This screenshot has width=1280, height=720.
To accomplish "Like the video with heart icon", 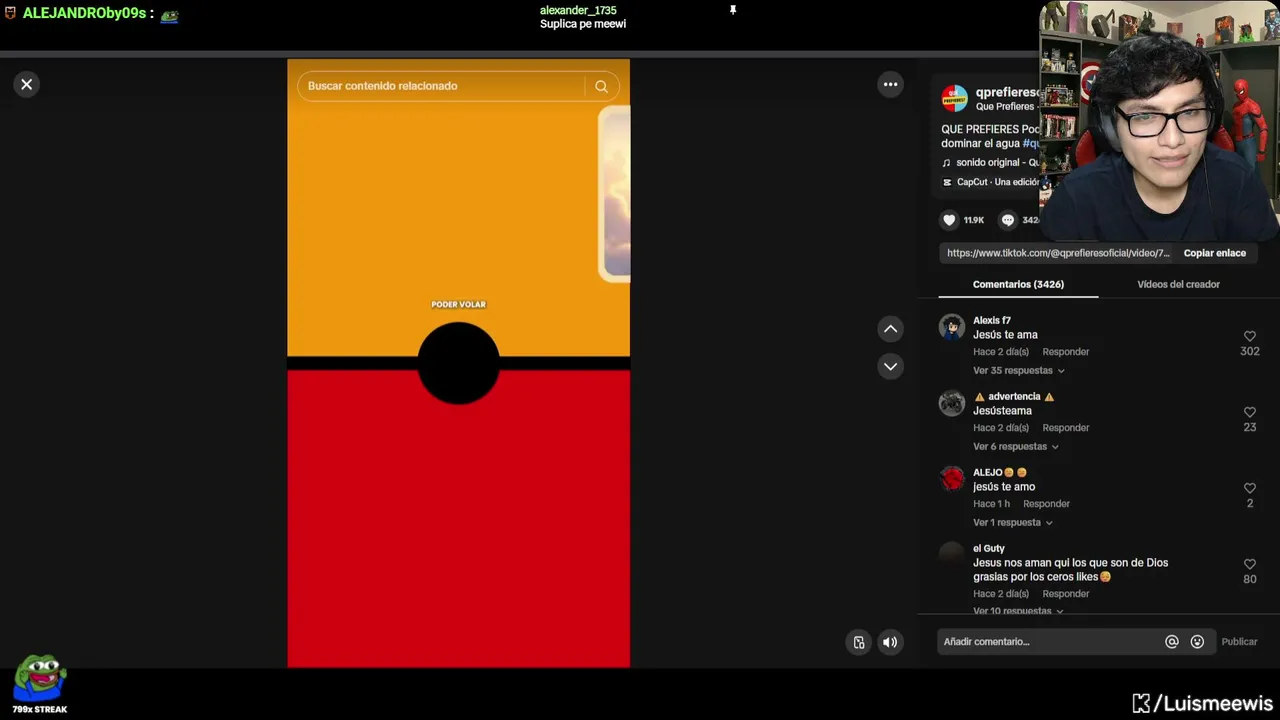I will pyautogui.click(x=949, y=220).
